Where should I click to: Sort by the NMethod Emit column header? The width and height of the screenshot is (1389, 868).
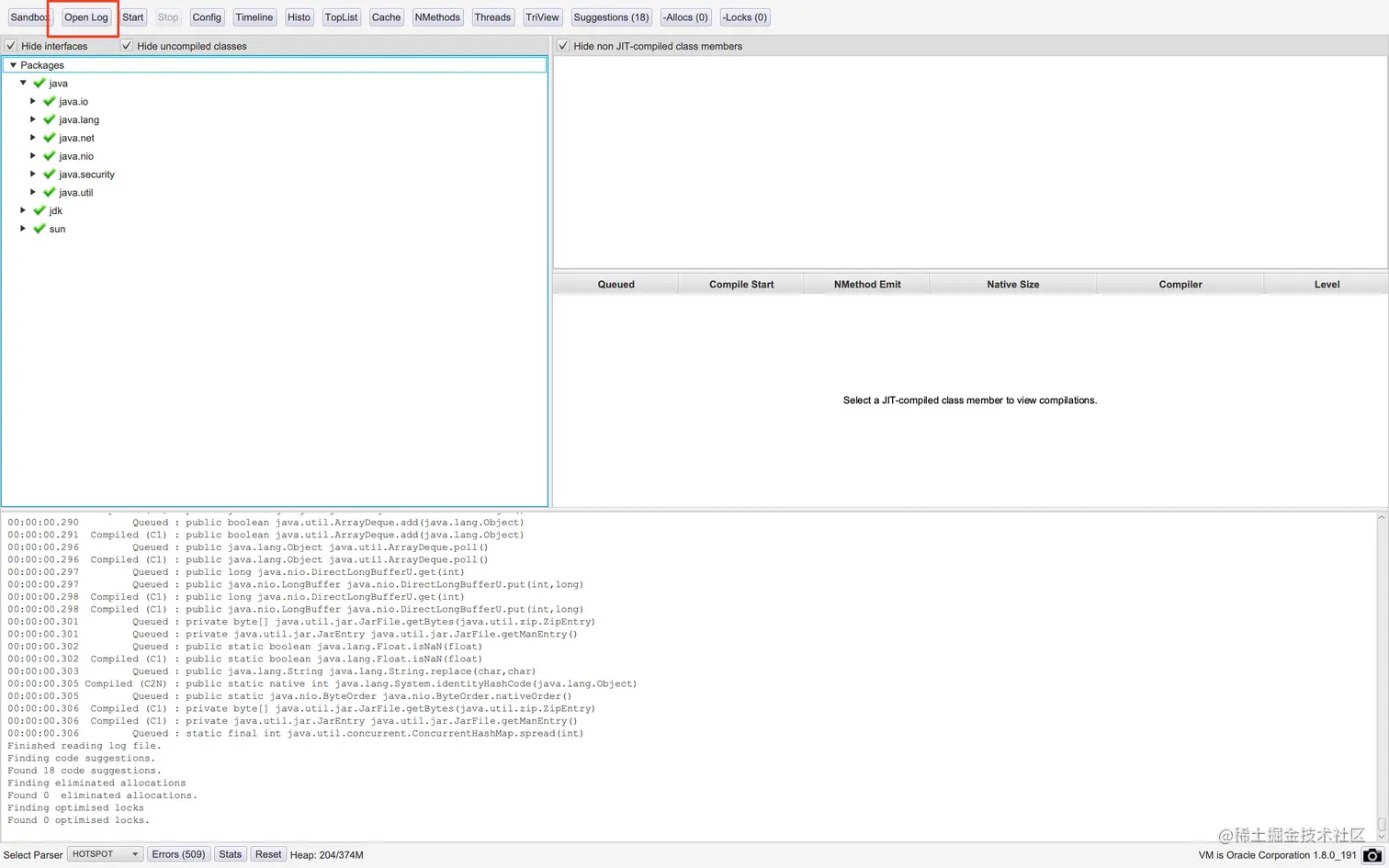point(867,285)
